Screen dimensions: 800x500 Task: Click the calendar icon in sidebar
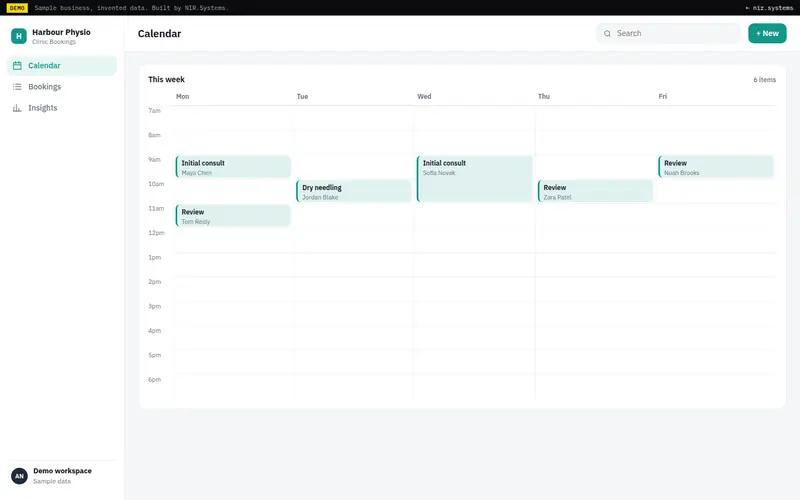[x=17, y=65]
